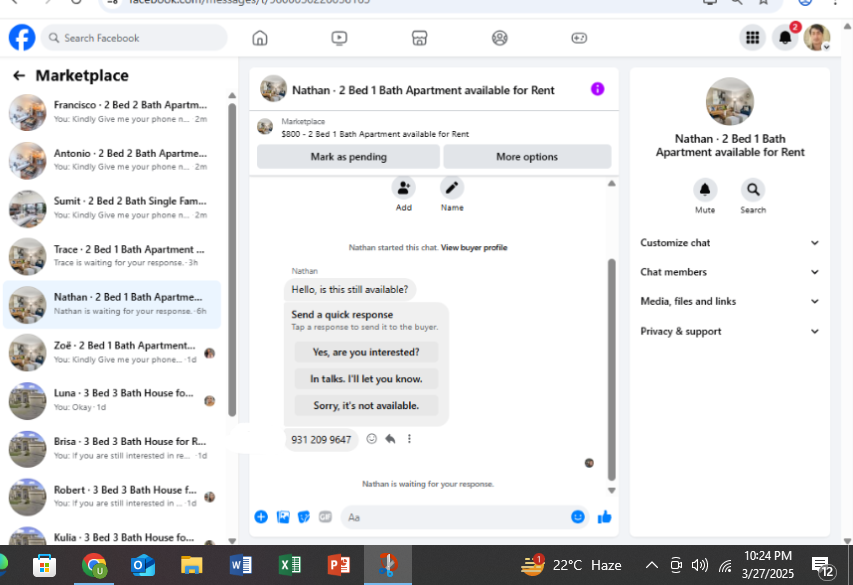Open Nathan's listing thumbnail in right panel
This screenshot has height=585, width=853.
[x=730, y=102]
